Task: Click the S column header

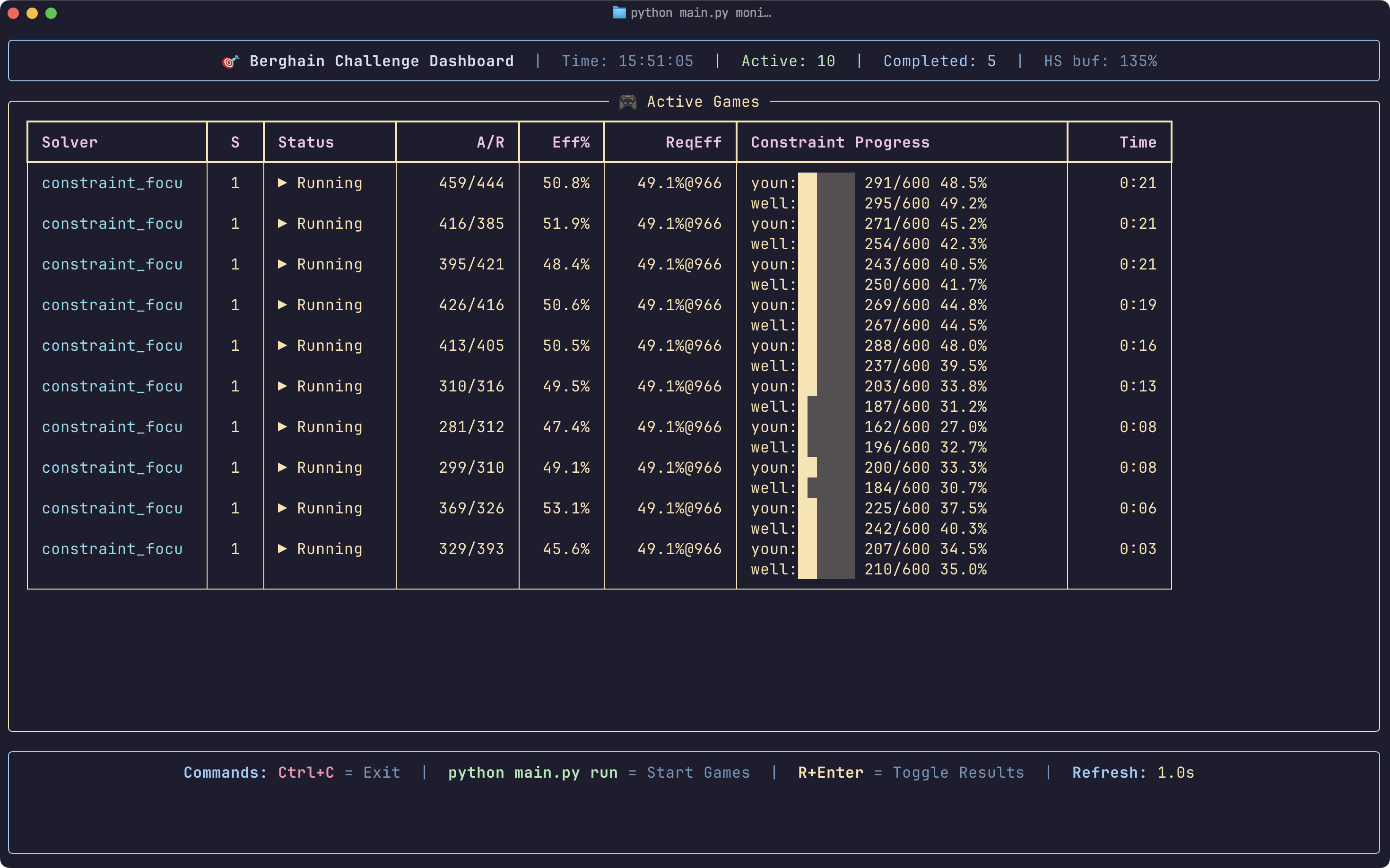Action: click(235, 142)
